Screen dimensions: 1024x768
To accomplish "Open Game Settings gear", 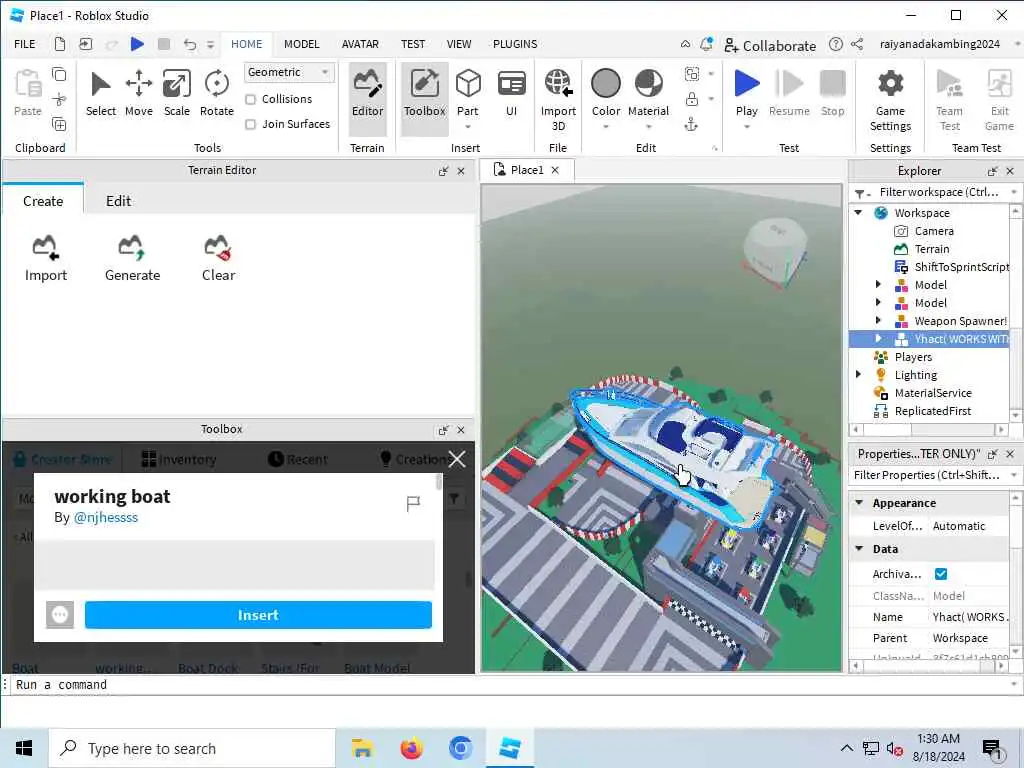I will [890, 100].
